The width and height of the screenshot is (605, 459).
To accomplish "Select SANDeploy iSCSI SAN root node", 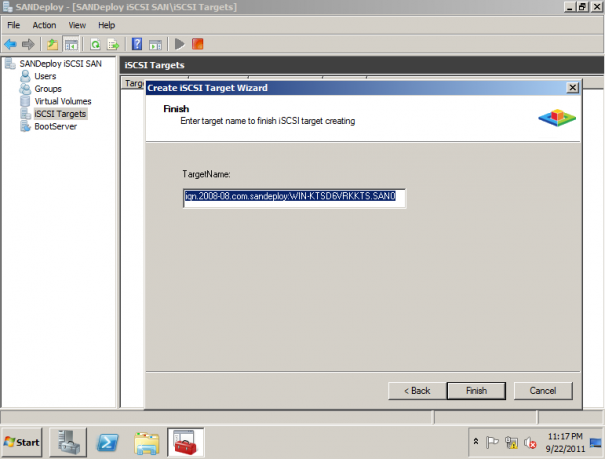I will [x=60, y=64].
